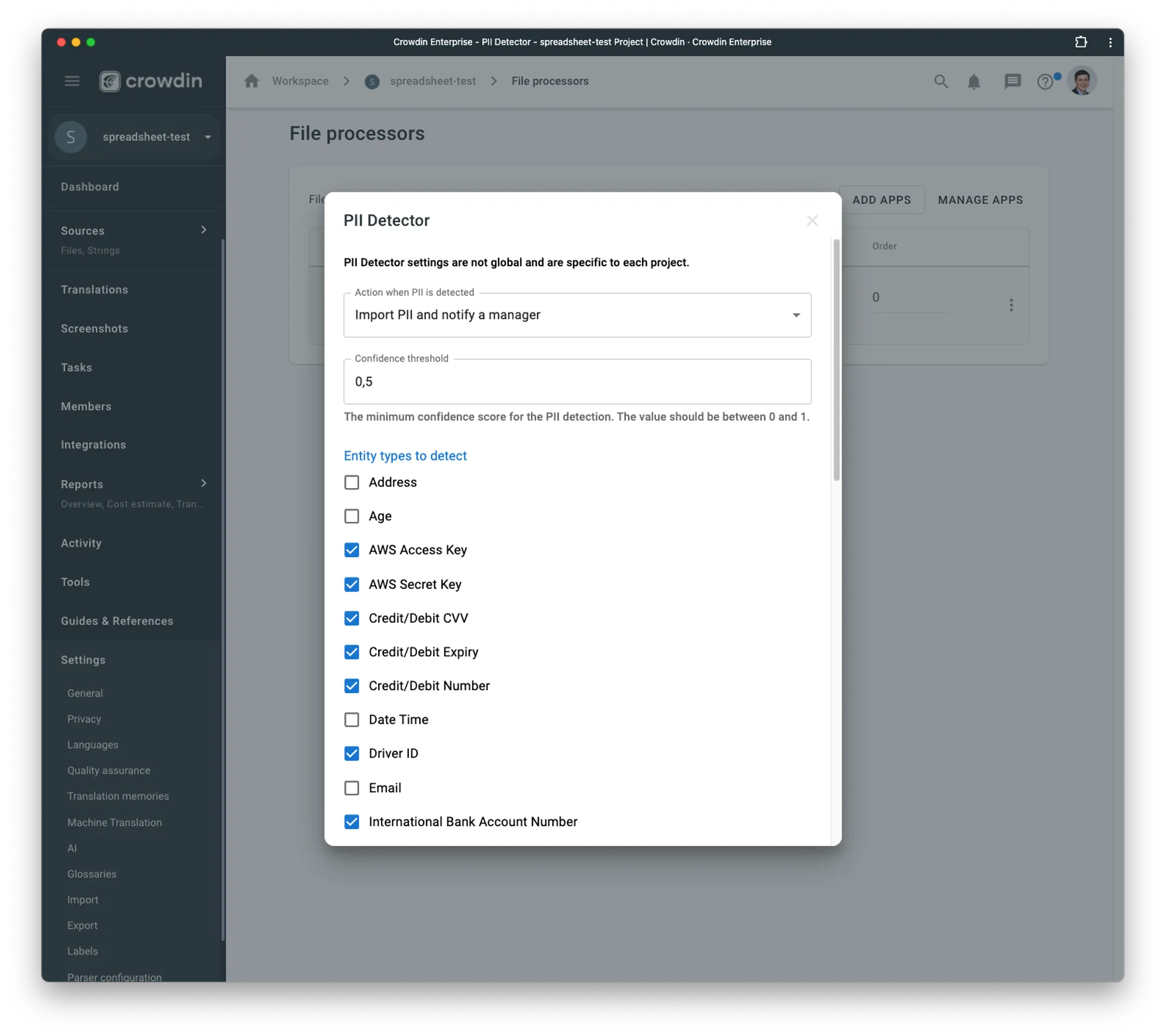The image size is (1165, 1036).
Task: Go to the Workspace breadcrumb link
Action: click(300, 81)
